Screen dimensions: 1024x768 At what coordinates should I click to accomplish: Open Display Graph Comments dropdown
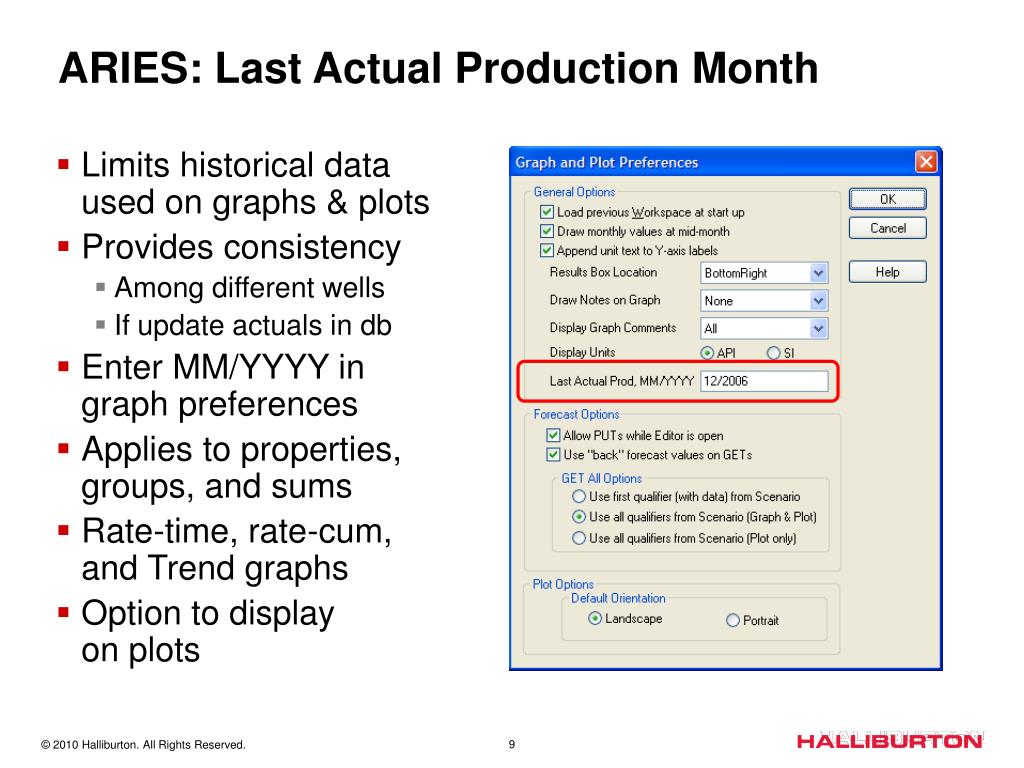coord(818,328)
